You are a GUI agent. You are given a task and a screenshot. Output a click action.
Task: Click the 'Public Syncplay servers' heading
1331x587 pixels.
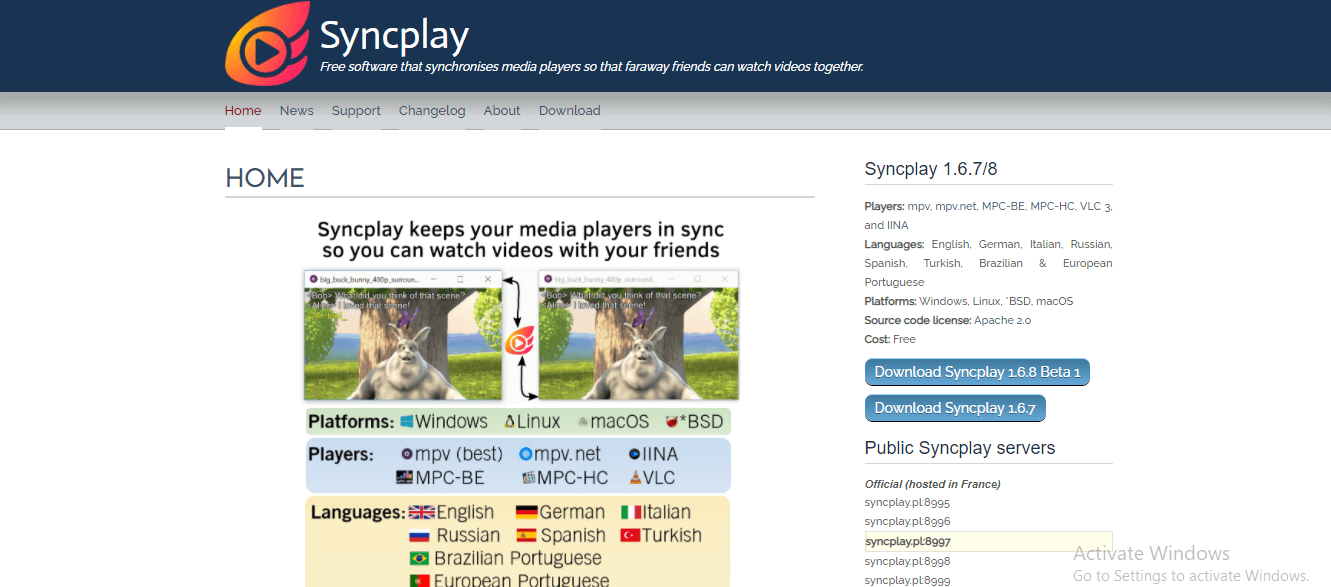[960, 448]
